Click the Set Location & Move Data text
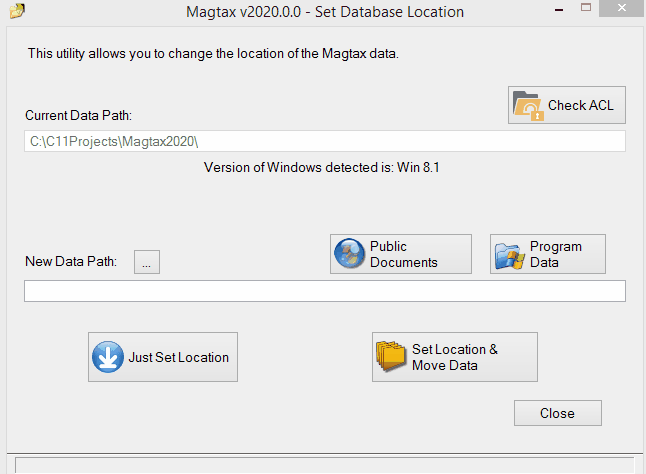The image size is (646, 474). tap(455, 357)
